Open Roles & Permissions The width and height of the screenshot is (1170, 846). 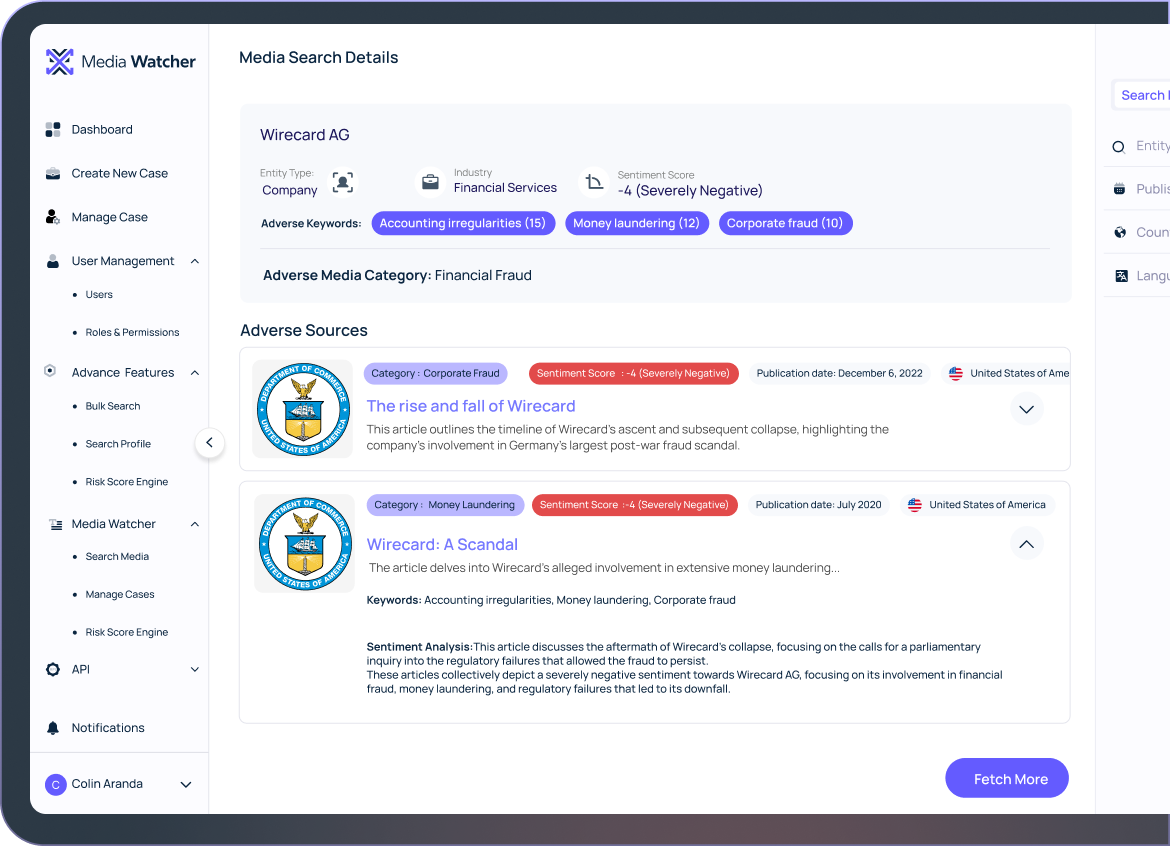click(x=132, y=333)
